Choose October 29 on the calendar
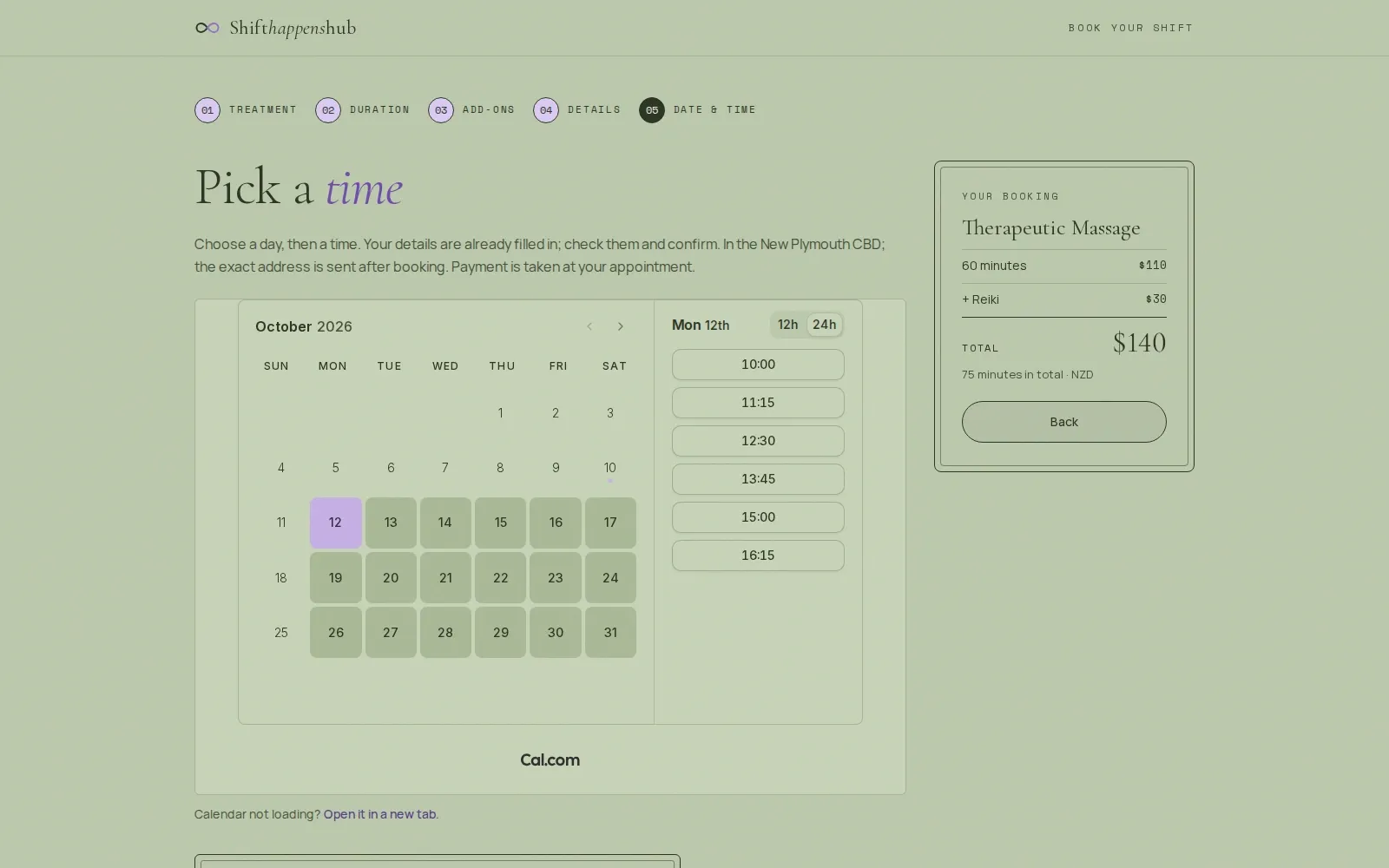Screen dimensions: 1389x868 tap(501, 633)
